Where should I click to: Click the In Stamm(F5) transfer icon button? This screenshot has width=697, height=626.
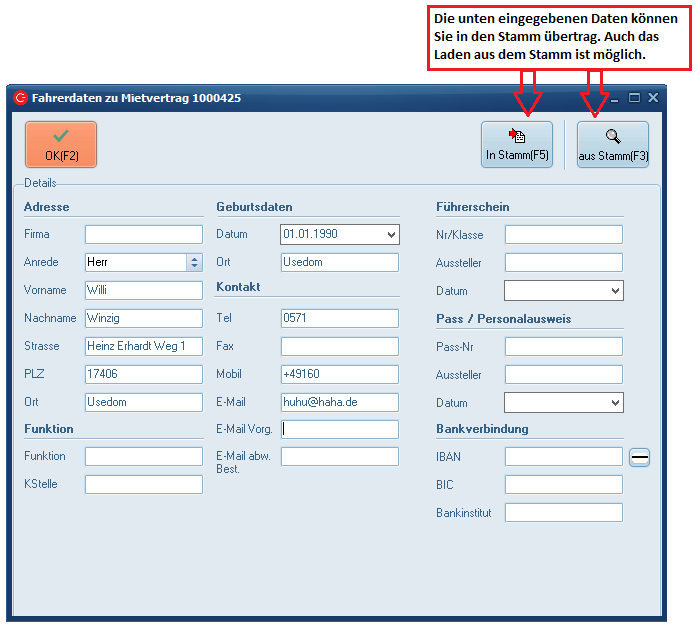[x=517, y=144]
